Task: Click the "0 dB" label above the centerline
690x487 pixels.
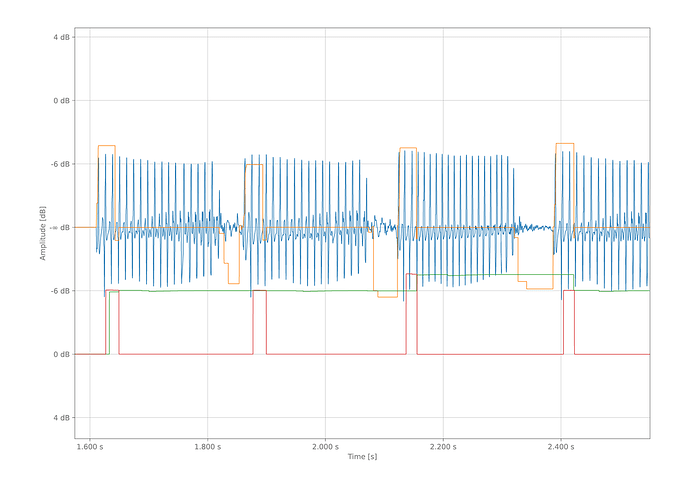Action: click(x=62, y=101)
